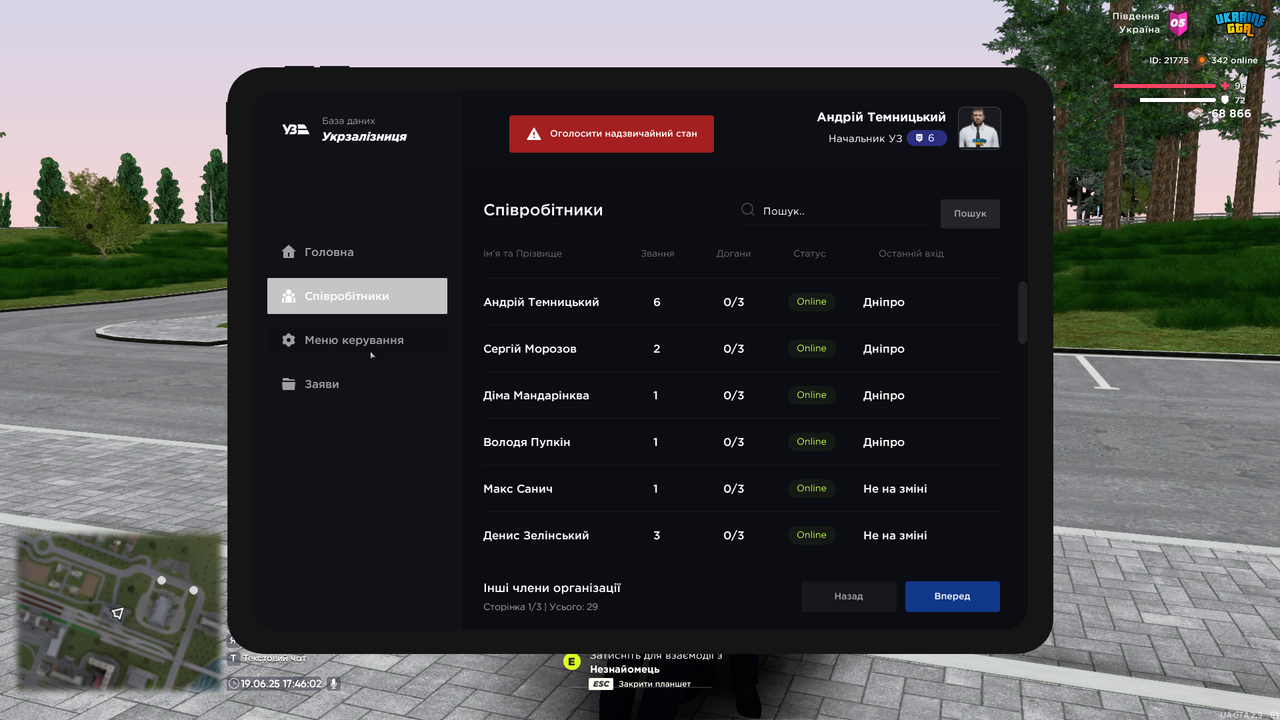Click the red health bar in HUD
The width and height of the screenshot is (1280, 720).
click(1165, 86)
